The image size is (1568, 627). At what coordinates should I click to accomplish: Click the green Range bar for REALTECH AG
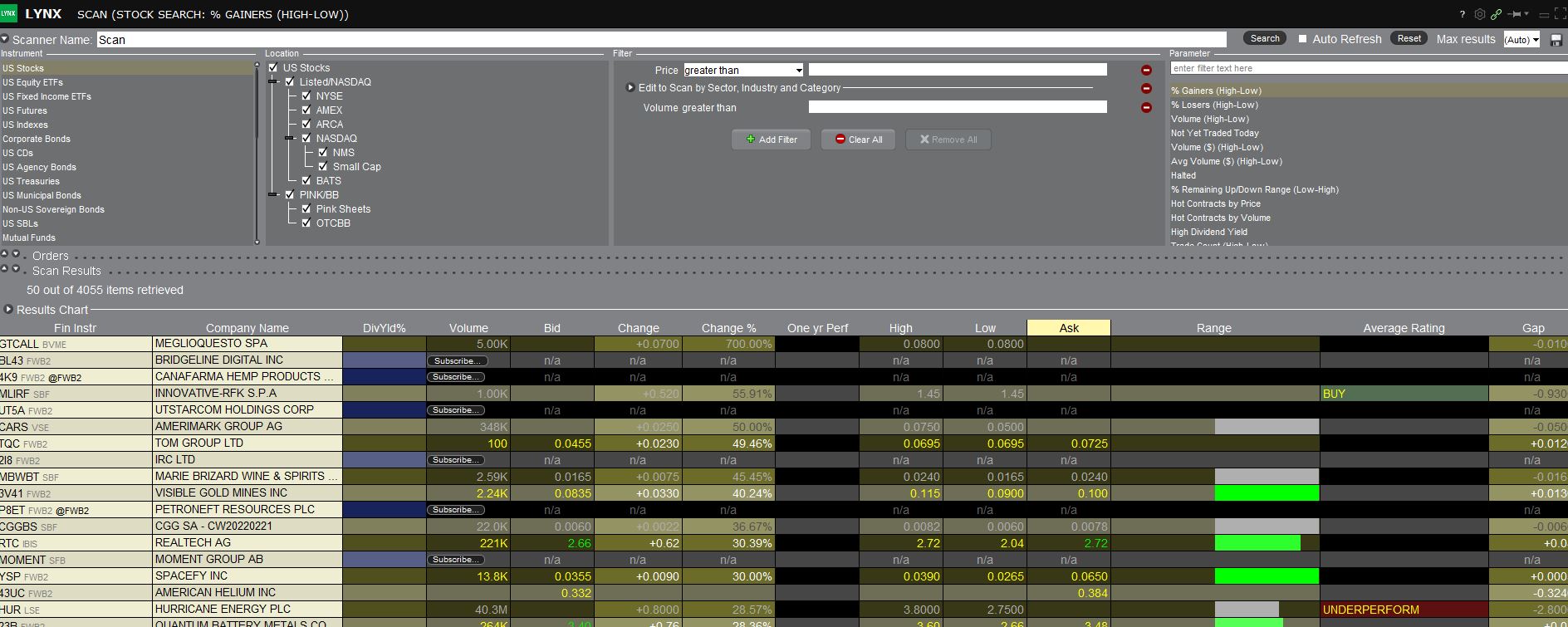pos(1257,543)
